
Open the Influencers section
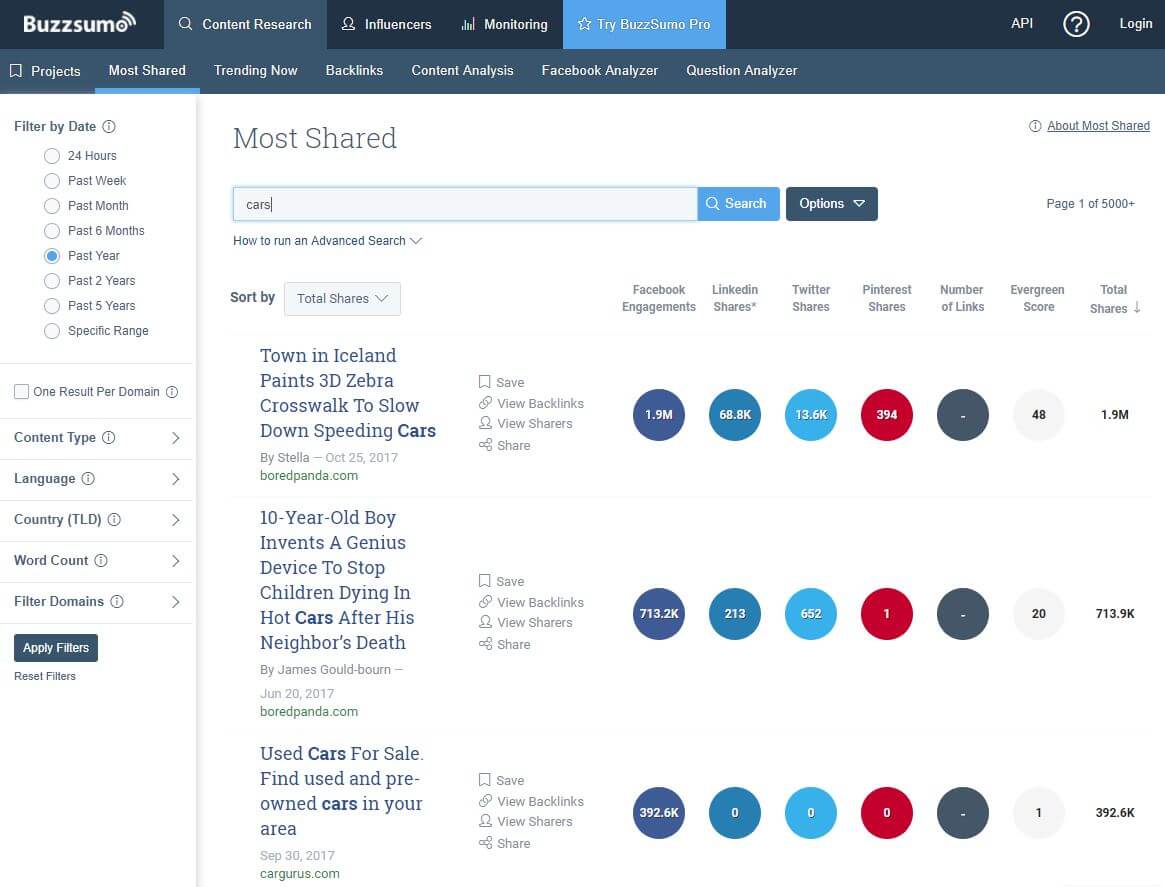click(x=386, y=24)
